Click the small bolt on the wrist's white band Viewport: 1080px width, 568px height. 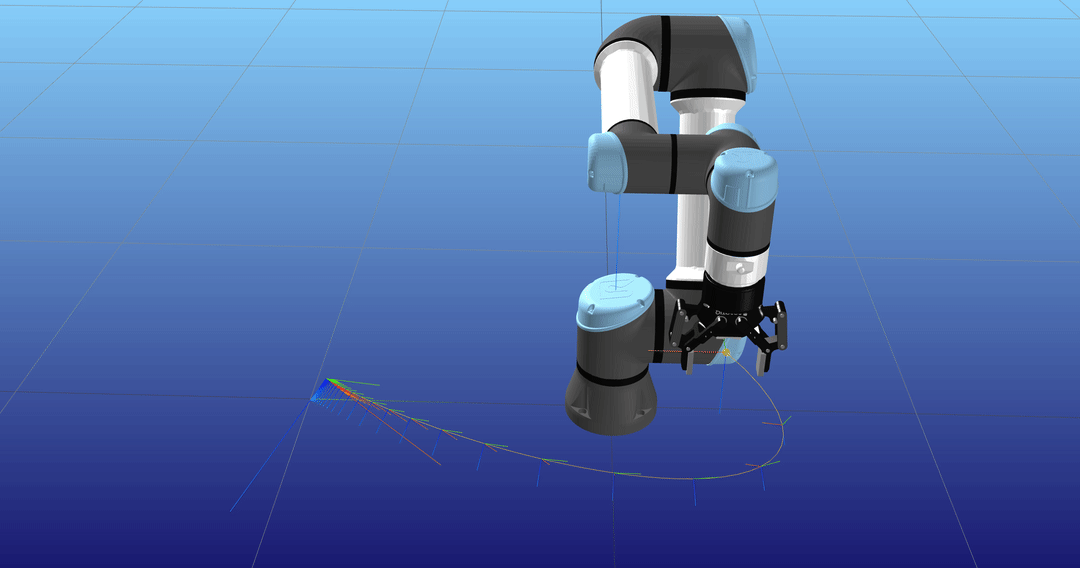(x=738, y=268)
